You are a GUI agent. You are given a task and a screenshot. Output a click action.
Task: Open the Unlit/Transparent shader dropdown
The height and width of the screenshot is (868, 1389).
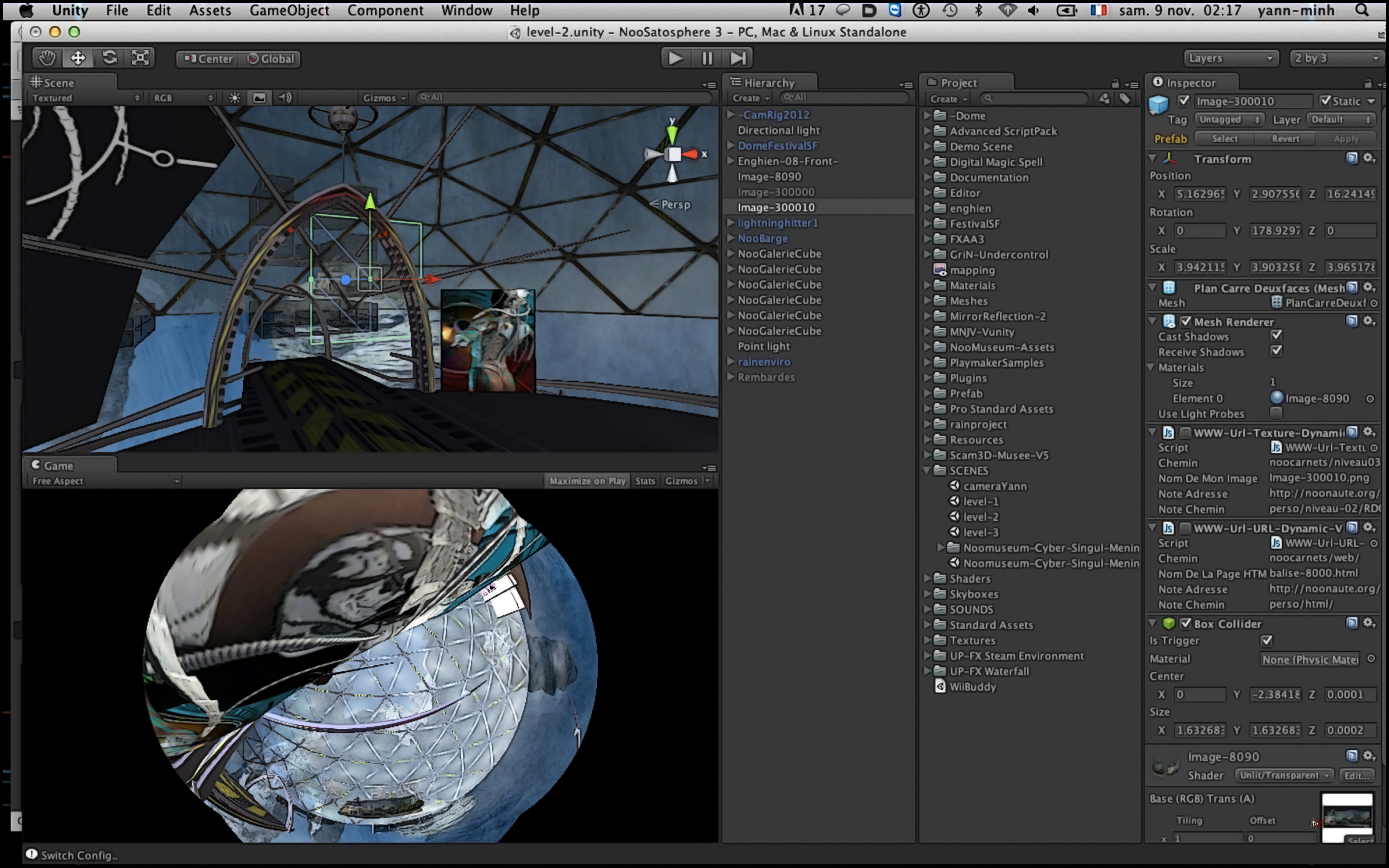1283,775
